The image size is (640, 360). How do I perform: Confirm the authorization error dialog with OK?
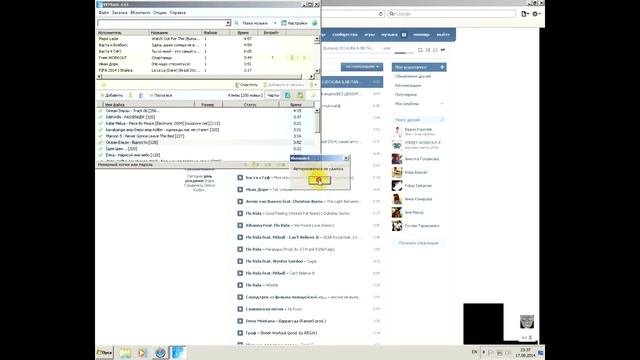[x=319, y=180]
